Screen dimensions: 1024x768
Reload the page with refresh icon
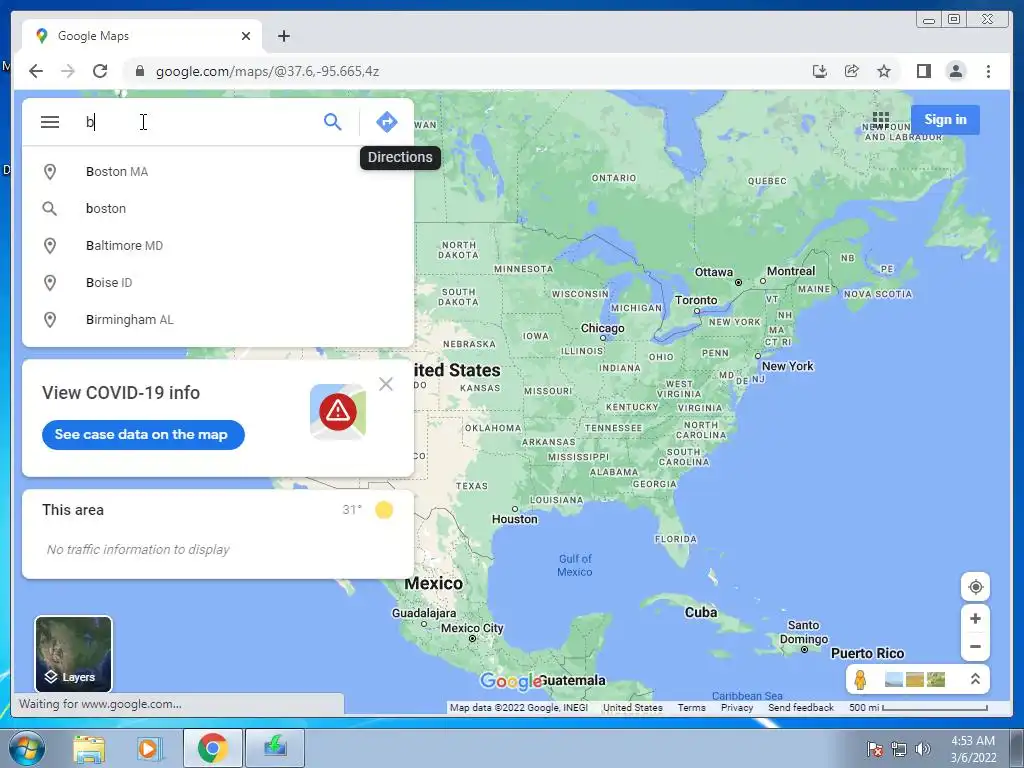click(100, 71)
